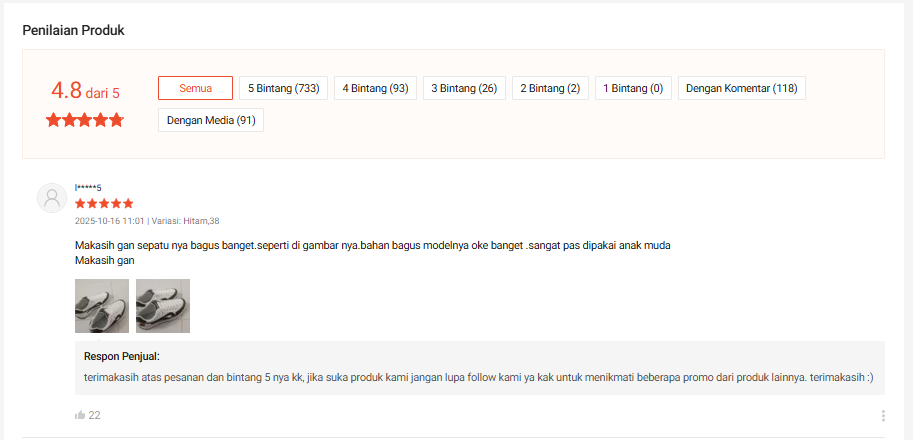Show reviews Dengan Media (91)
Screen dimensions: 913x440
click(x=211, y=120)
